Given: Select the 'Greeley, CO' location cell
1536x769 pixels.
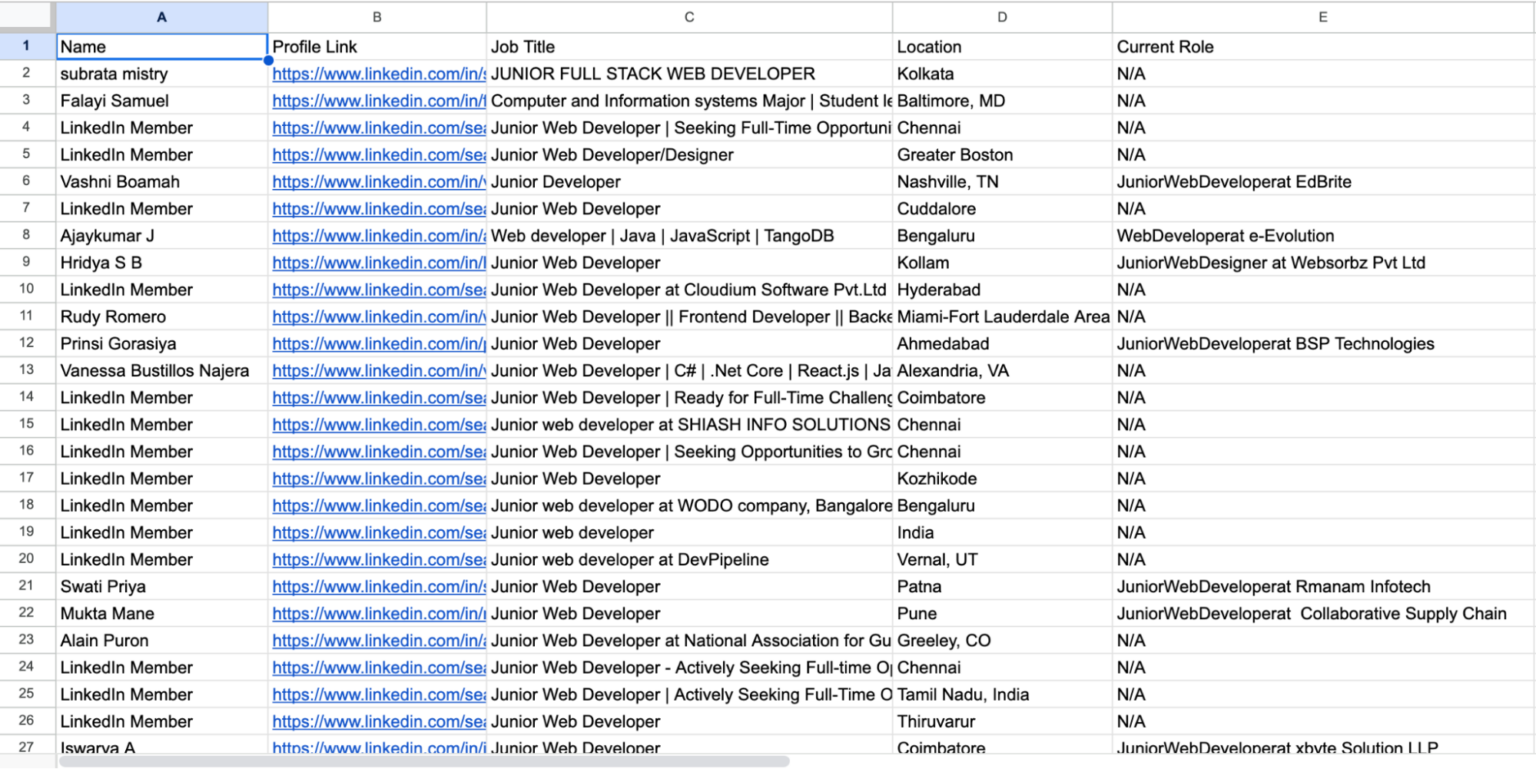Looking at the screenshot, I should pyautogui.click(x=1003, y=640).
